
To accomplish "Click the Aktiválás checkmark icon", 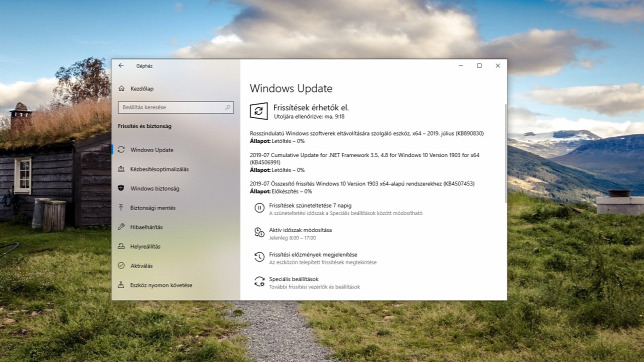I will (x=121, y=265).
